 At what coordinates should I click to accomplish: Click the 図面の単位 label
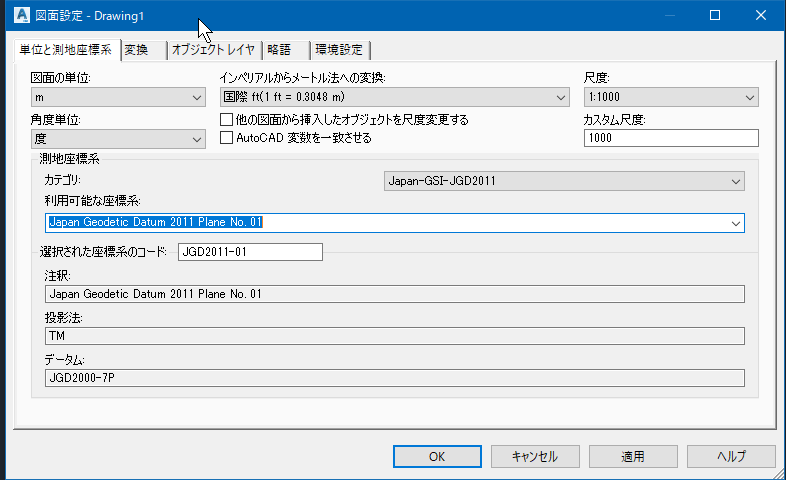click(x=61, y=78)
